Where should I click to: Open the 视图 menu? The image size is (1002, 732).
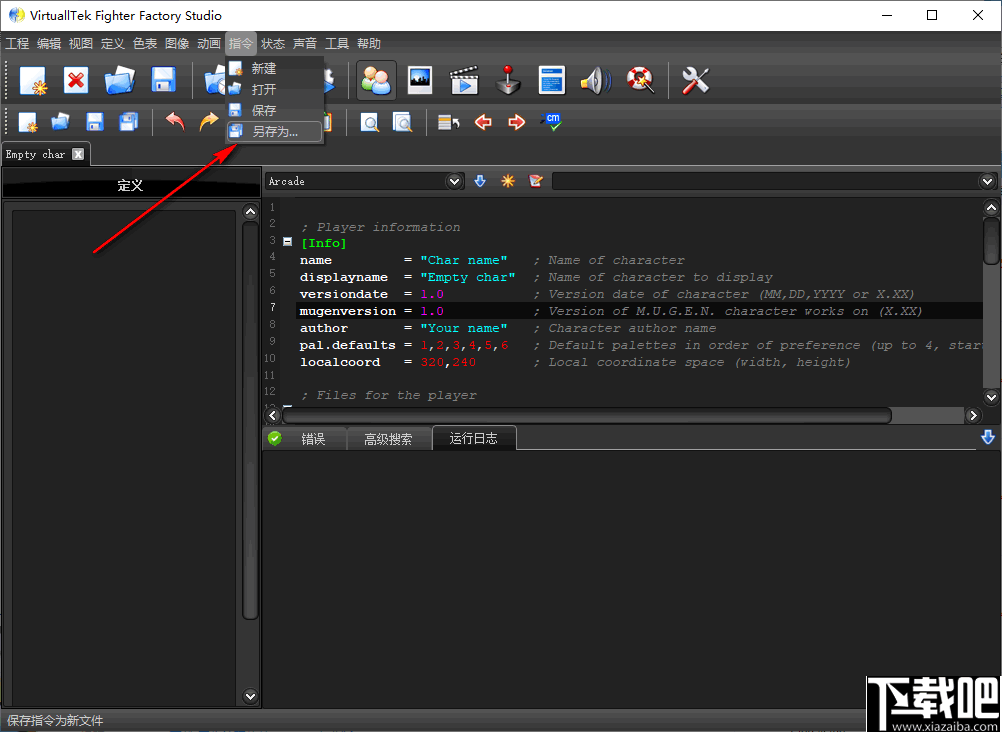(x=81, y=43)
